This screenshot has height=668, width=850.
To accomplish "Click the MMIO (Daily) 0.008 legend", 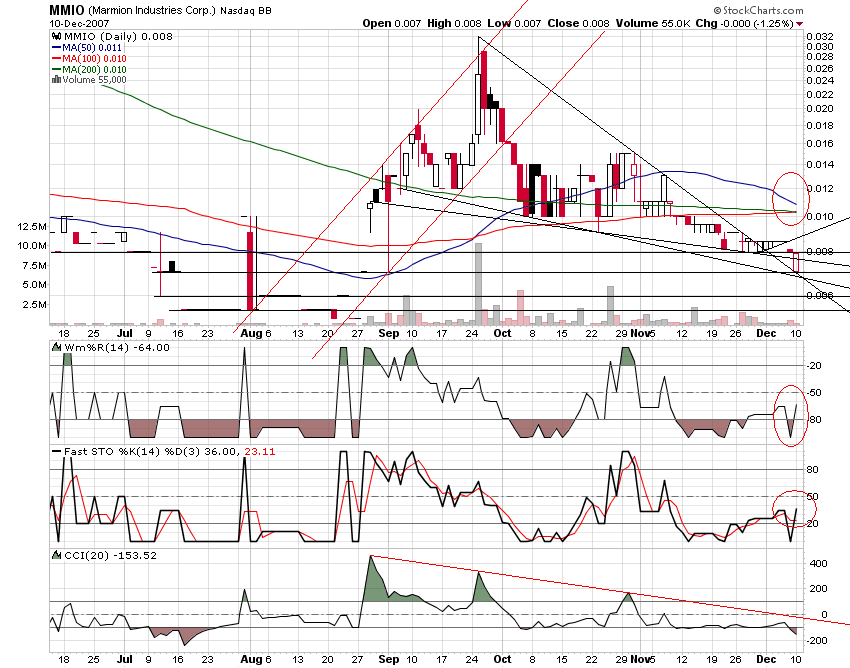I will pos(118,36).
